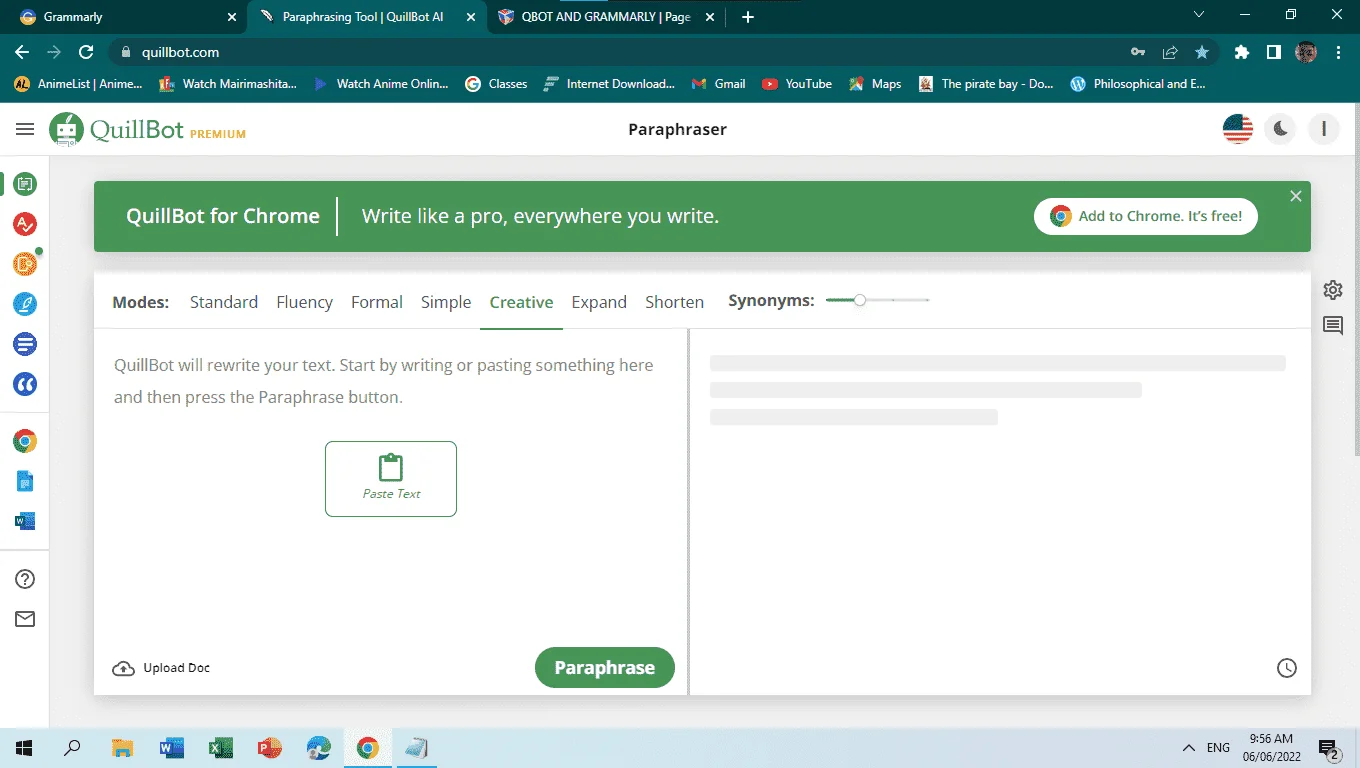Viewport: 1360px width, 768px height.
Task: Open the Grammar Checker sidebar icon
Action: (25, 224)
